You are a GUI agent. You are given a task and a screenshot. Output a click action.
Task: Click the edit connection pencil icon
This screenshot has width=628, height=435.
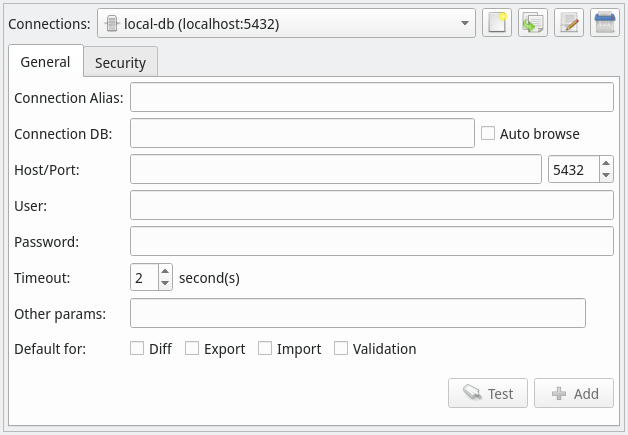tap(569, 23)
